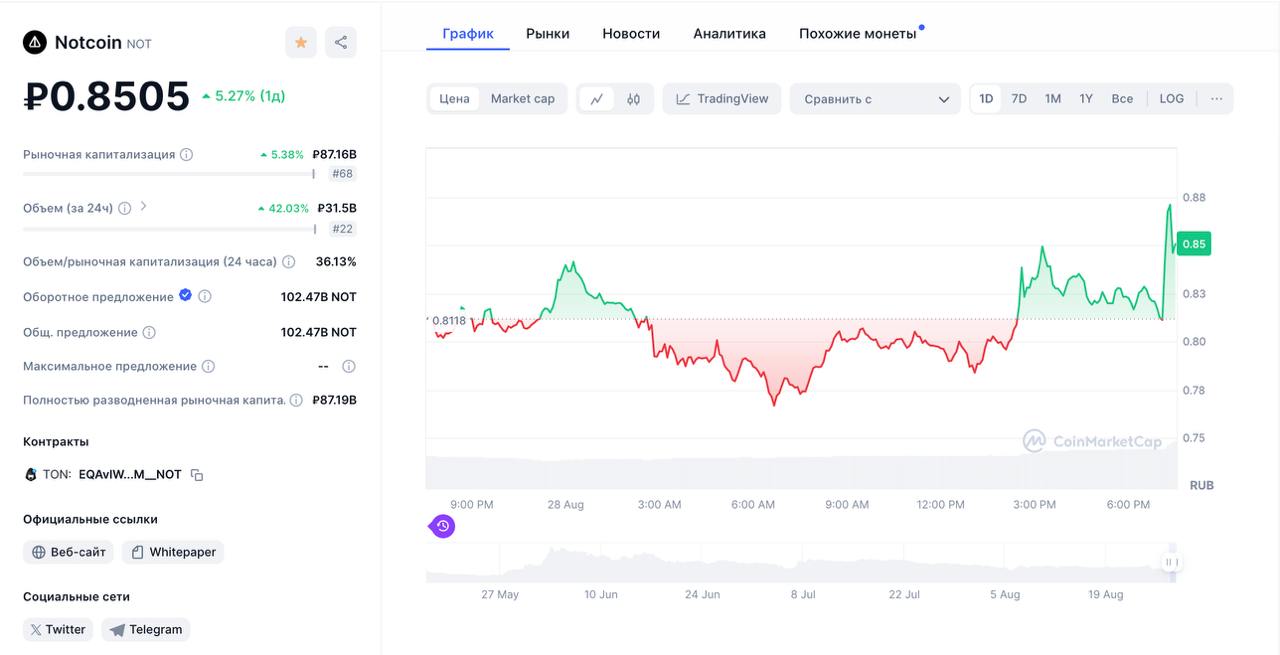The height and width of the screenshot is (655, 1280).
Task: Open the Аналитика tab
Action: click(729, 33)
